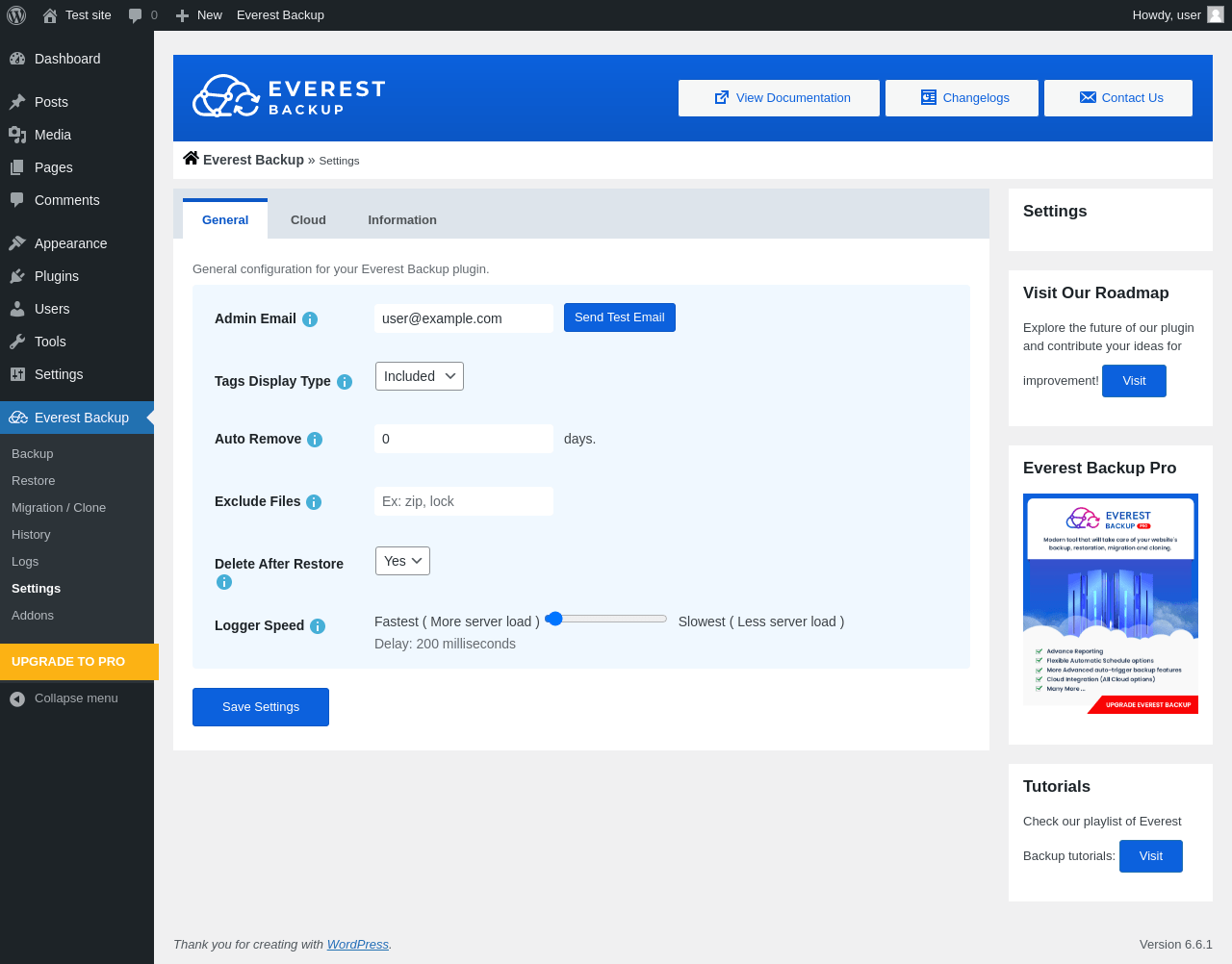Viewport: 1232px width, 964px height.
Task: Click the Collapse menu arrow icon
Action: click(17, 698)
